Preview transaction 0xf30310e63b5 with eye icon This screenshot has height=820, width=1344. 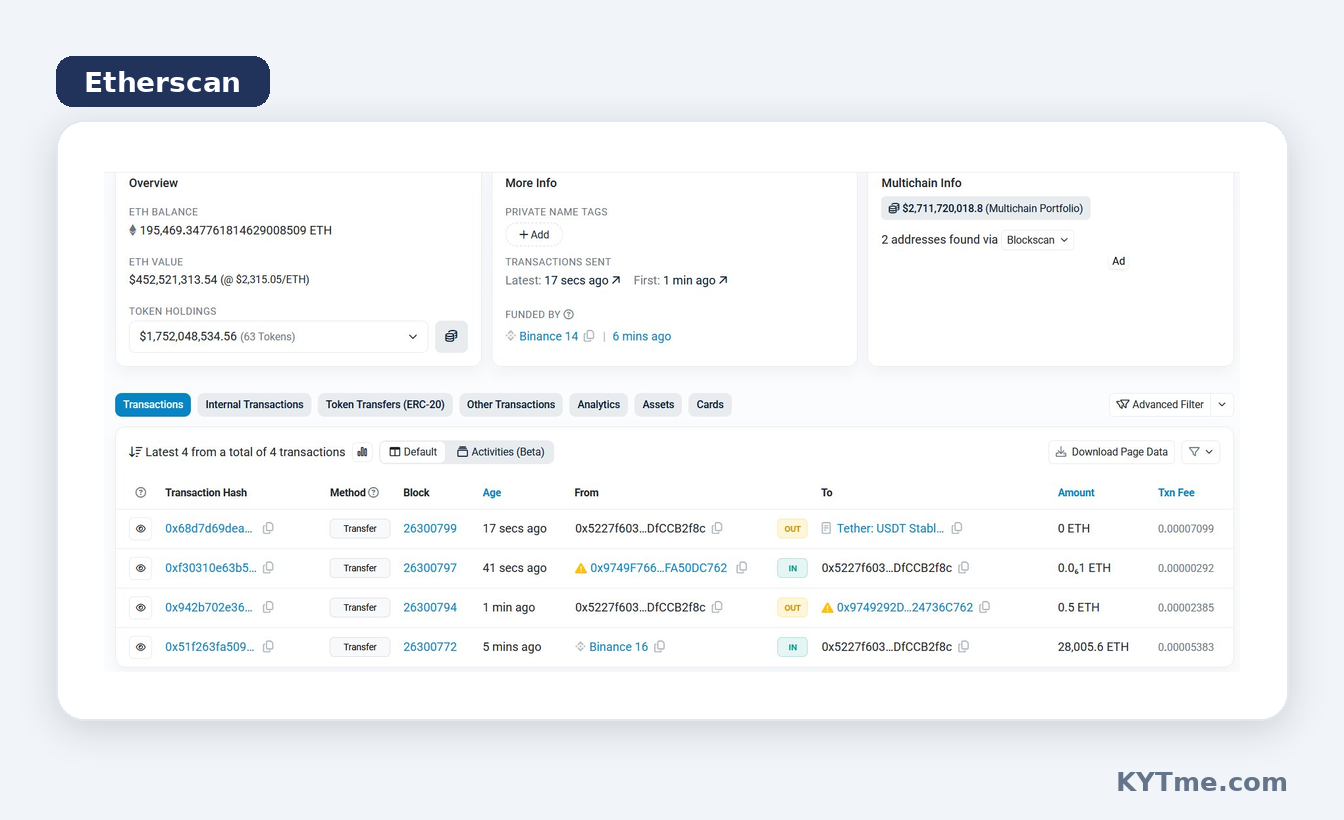tap(141, 568)
